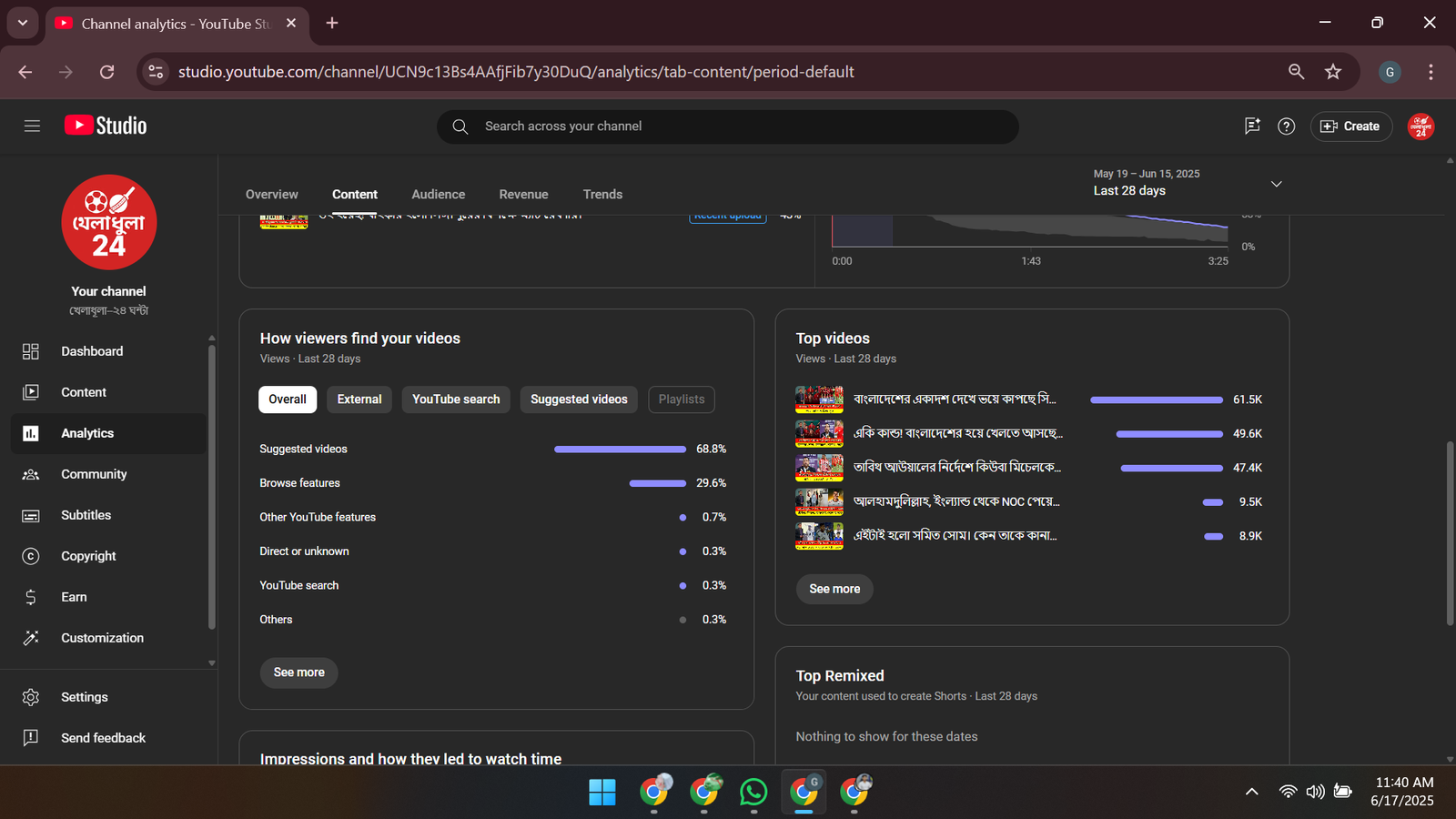1456x819 pixels.
Task: Open the account avatar in Studio header
Action: tap(1421, 126)
